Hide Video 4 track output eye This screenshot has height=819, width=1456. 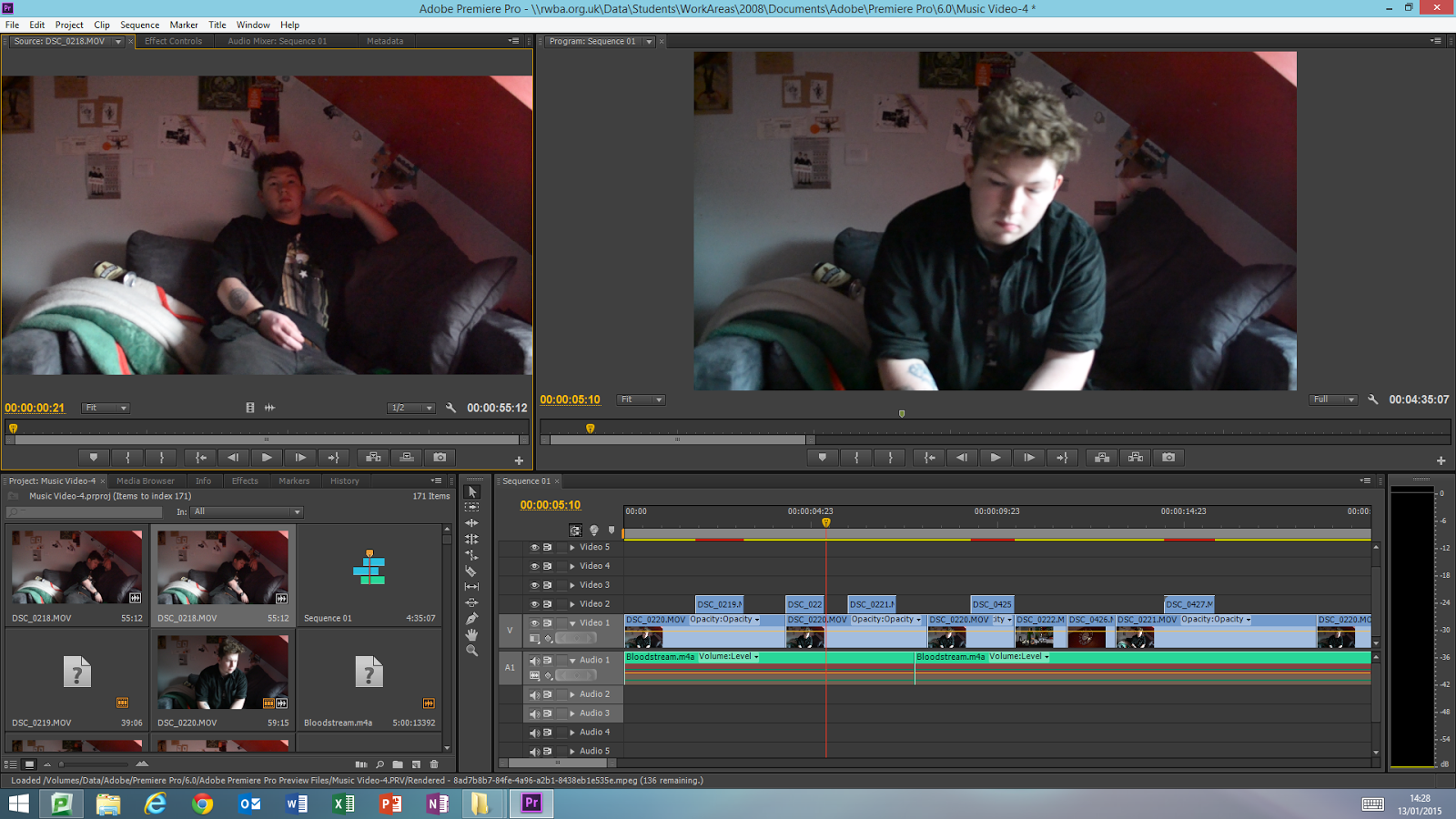click(x=534, y=566)
